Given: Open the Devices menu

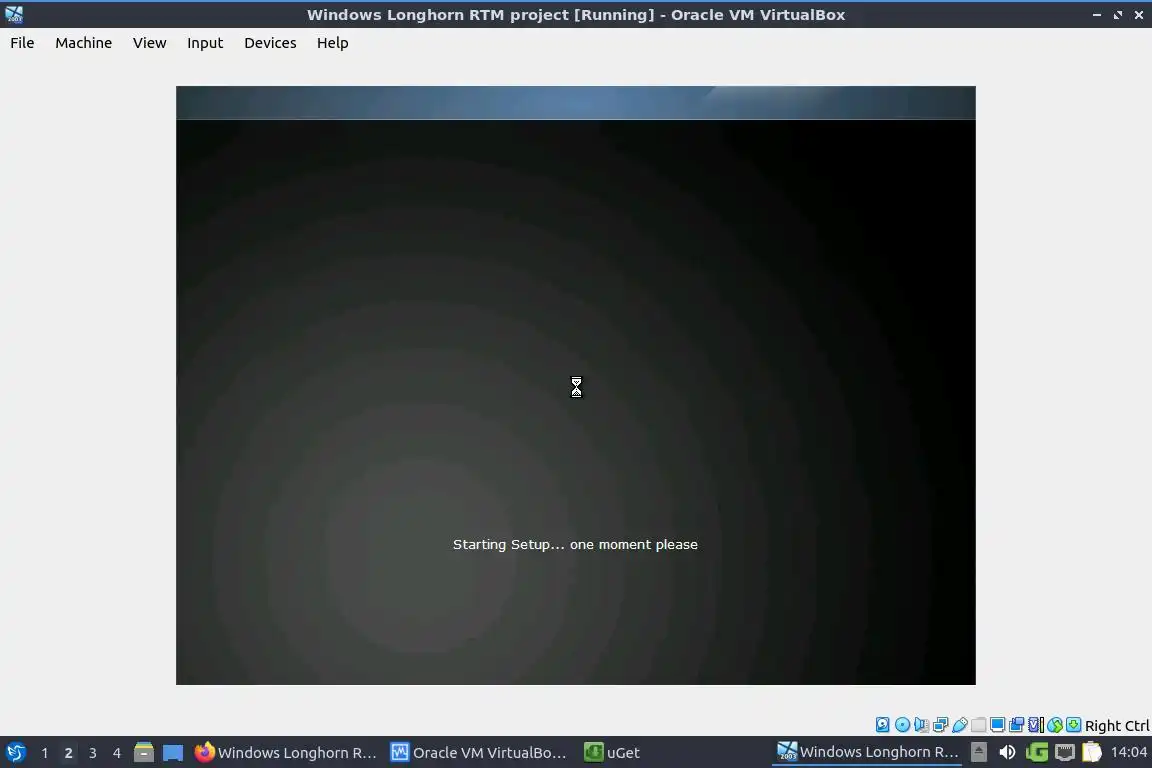Looking at the screenshot, I should (x=270, y=43).
